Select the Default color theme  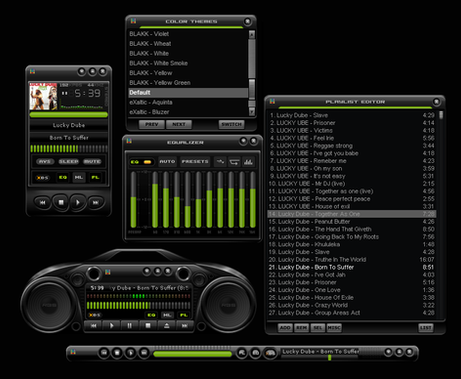(x=188, y=93)
